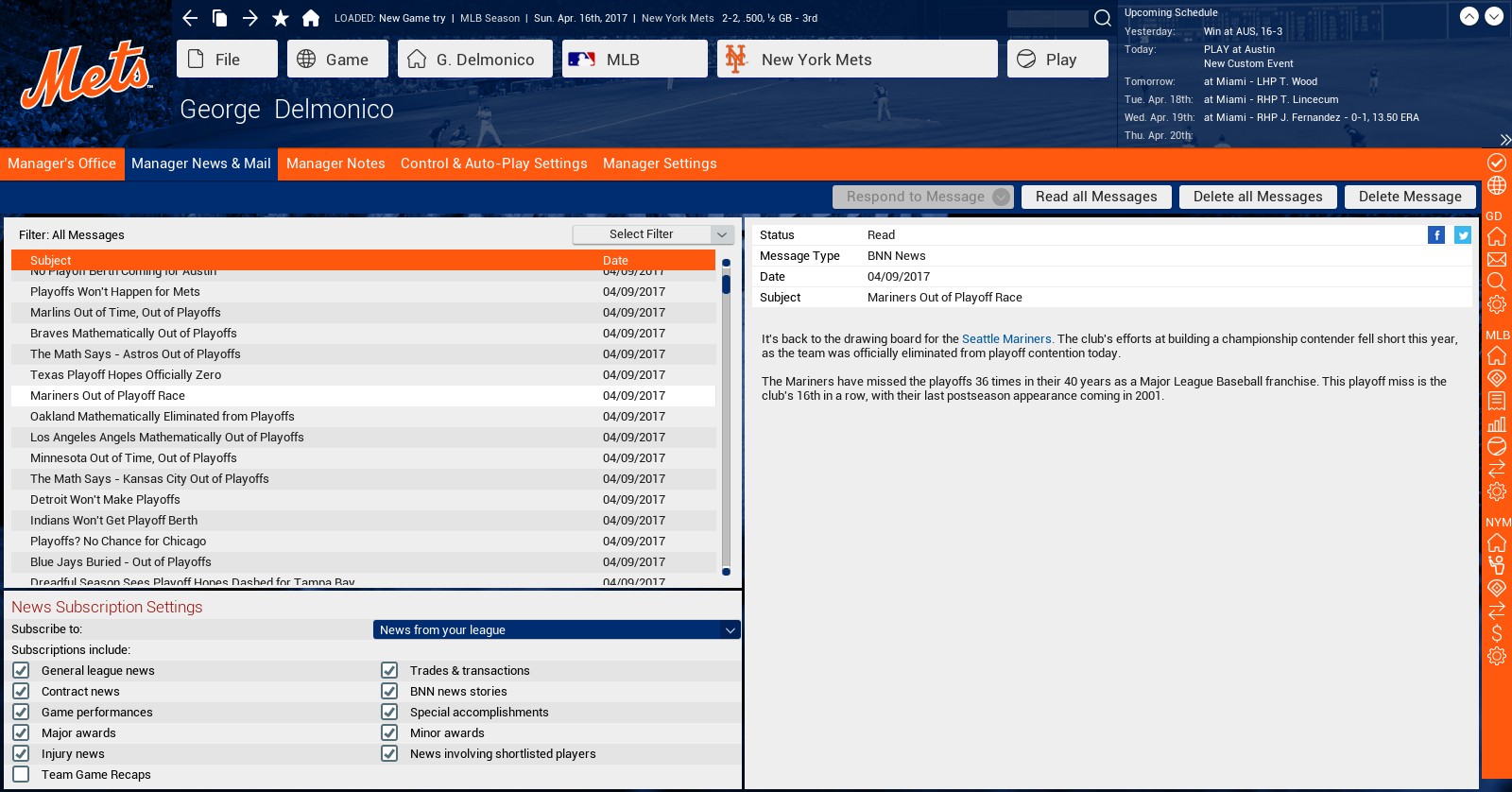
Task: Uncheck General league news subscription
Action: 21,670
